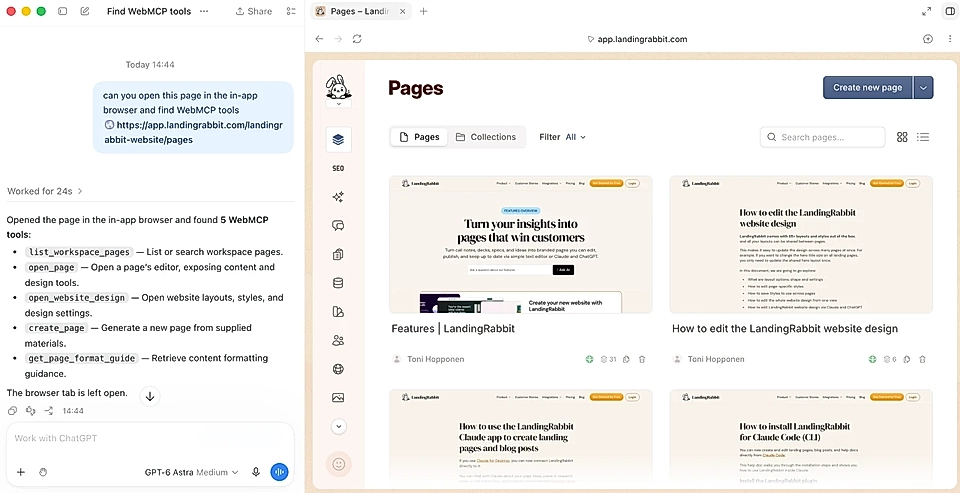
Task: Click the branch conversation icon under response
Action: coord(49,410)
